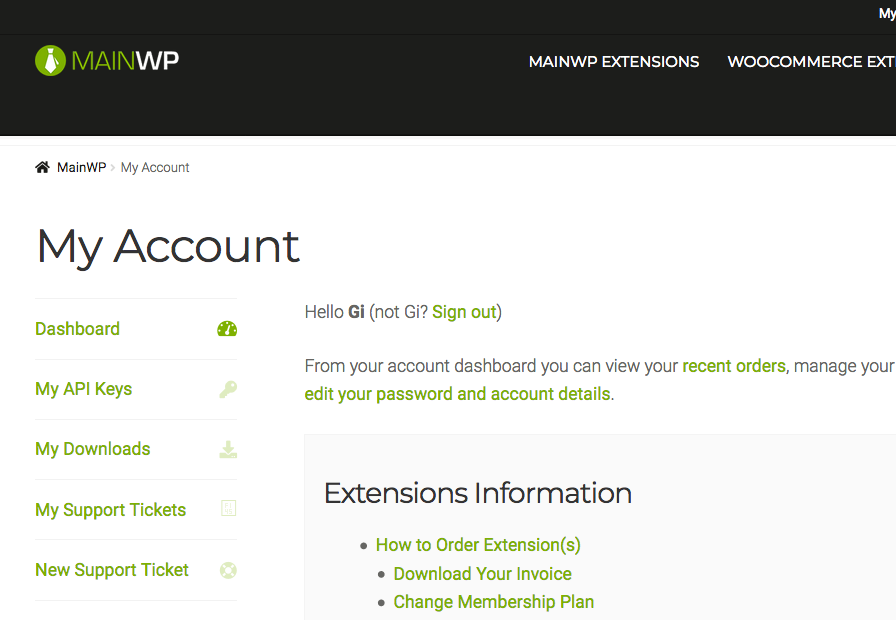
Task: Go to My API Keys
Action: [83, 389]
